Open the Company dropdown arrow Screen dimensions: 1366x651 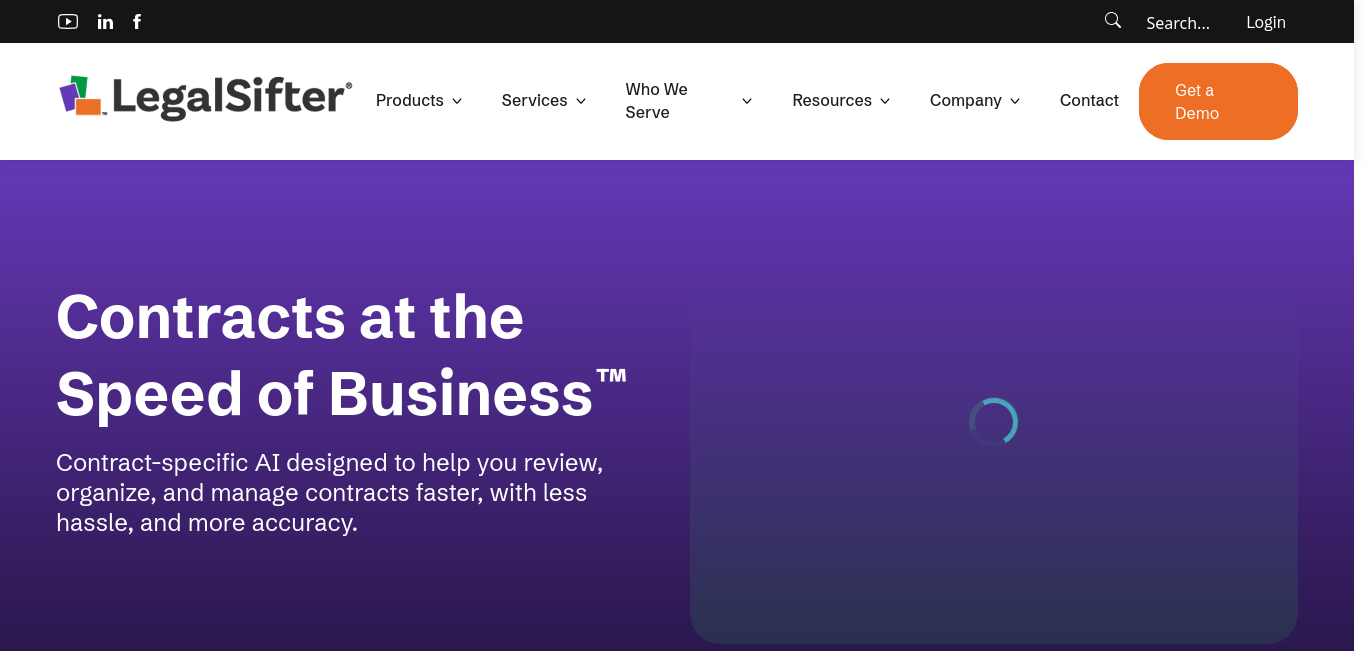(1015, 101)
